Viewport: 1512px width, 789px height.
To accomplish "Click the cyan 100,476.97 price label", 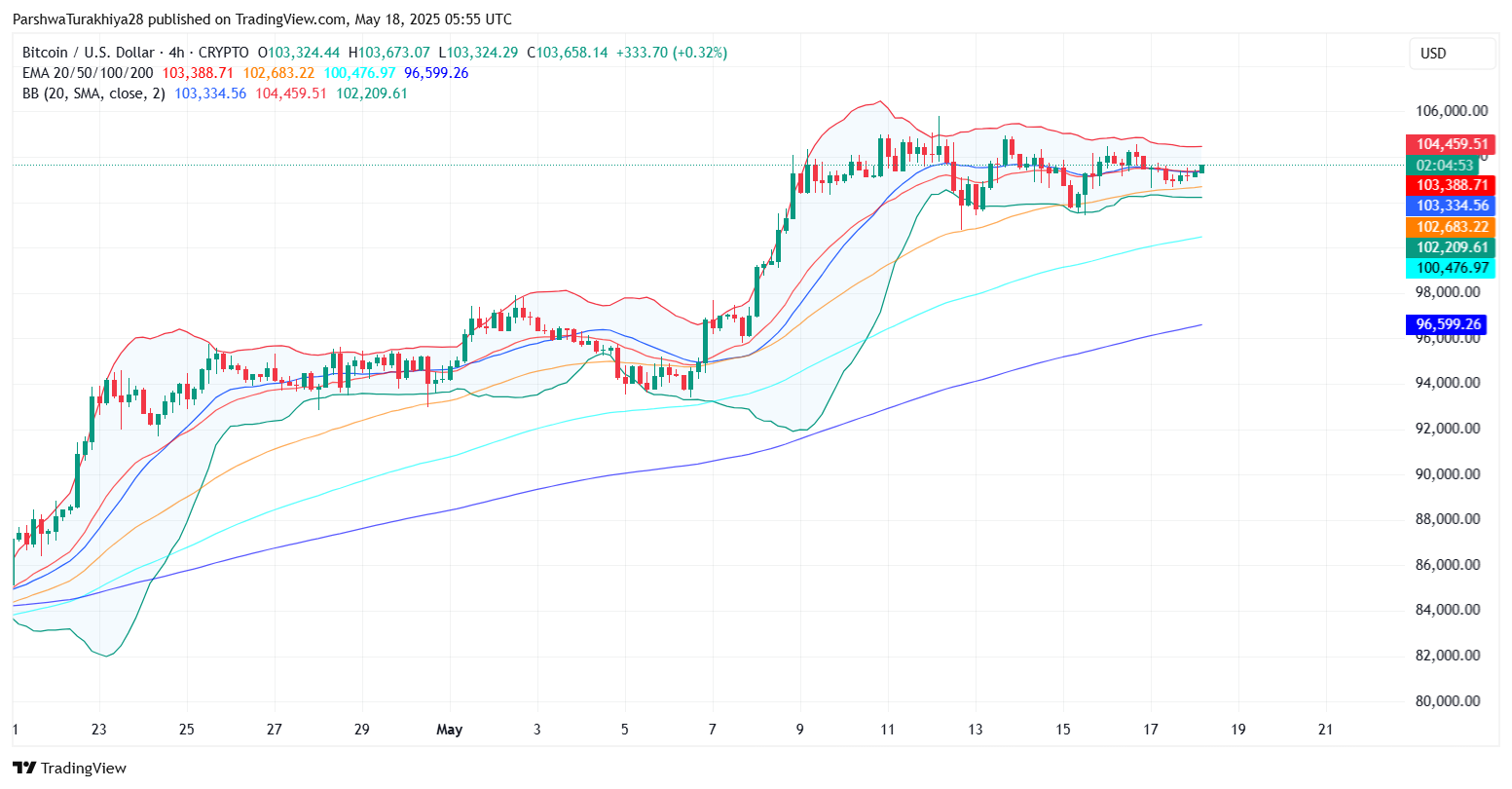I will pos(1452,268).
